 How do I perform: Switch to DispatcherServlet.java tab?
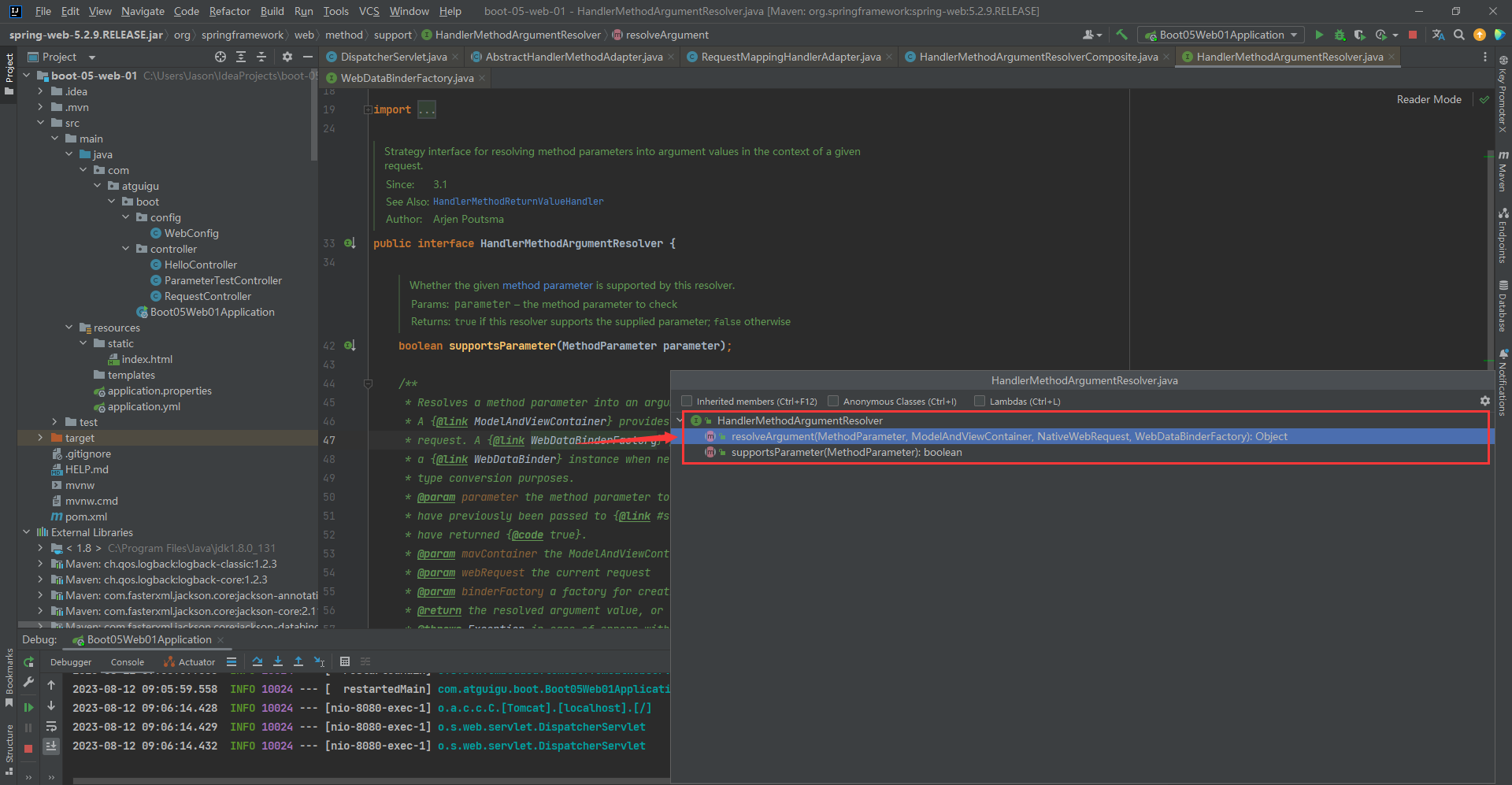tap(393, 57)
